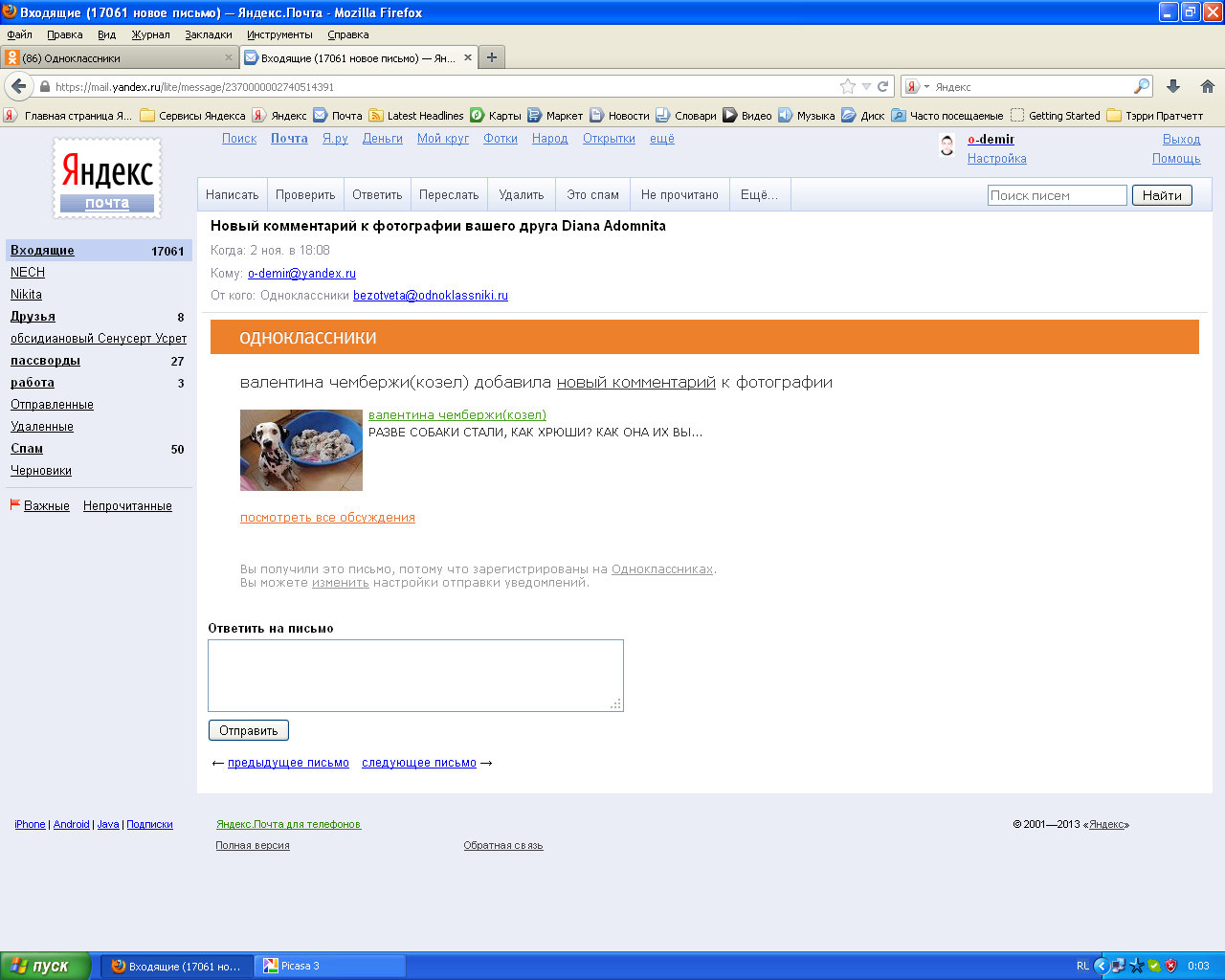Click the search magnifier in browser search box

pos(1141,86)
